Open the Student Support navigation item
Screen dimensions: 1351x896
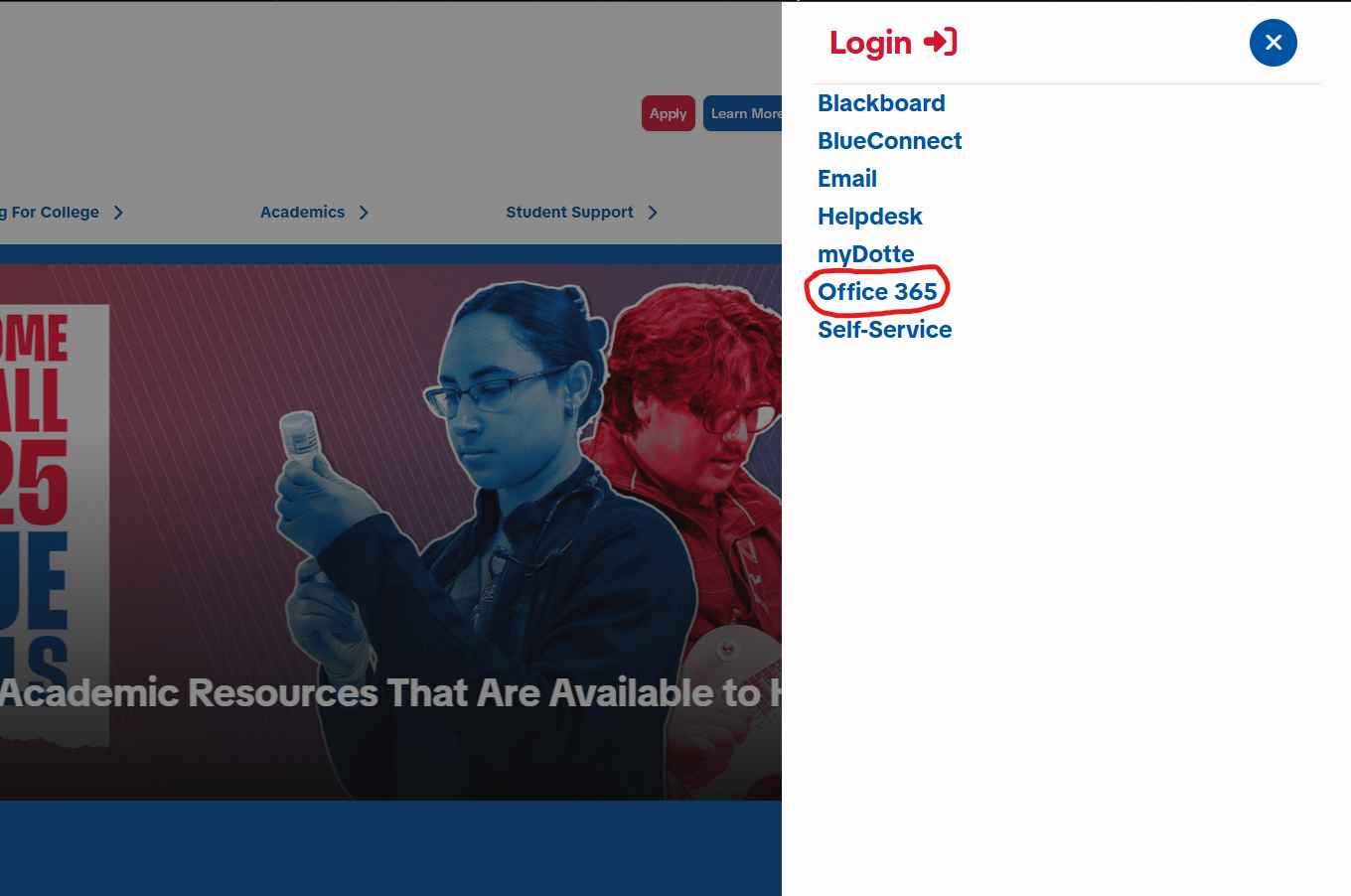(569, 213)
